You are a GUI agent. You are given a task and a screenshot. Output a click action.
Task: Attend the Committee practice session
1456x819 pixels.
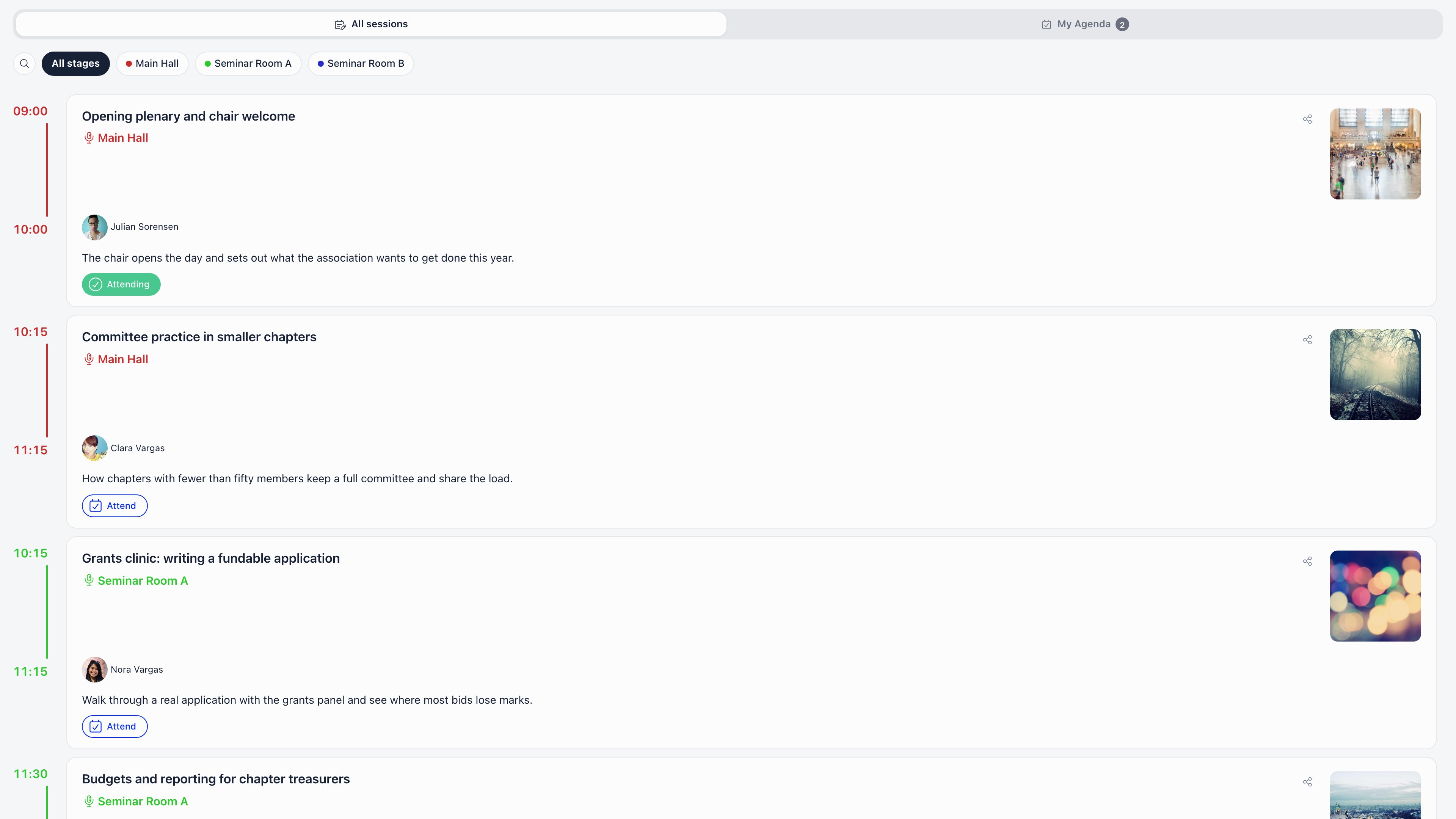coord(115,506)
